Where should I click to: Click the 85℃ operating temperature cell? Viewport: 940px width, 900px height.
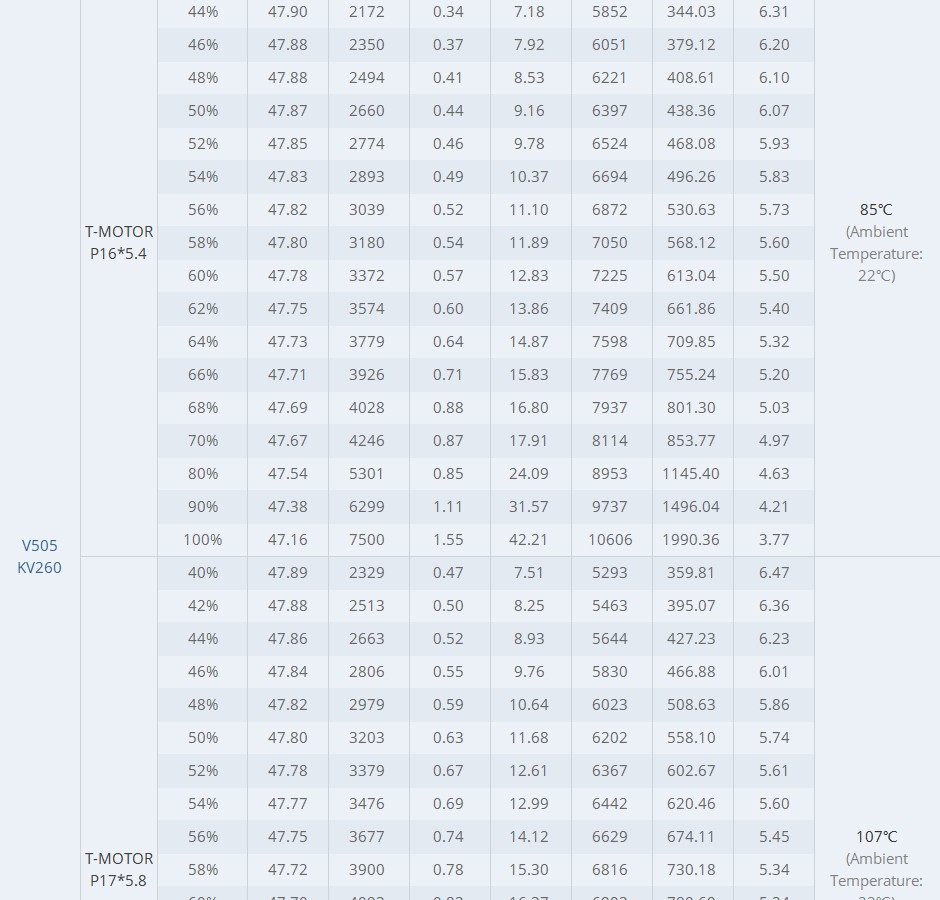click(876, 210)
